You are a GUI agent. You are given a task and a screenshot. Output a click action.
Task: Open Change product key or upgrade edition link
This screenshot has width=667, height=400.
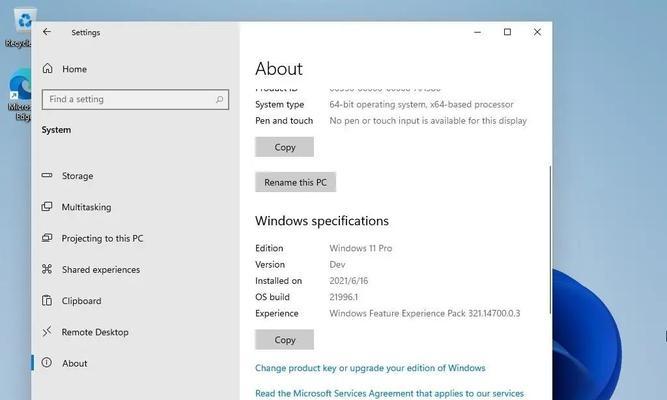pyautogui.click(x=370, y=368)
